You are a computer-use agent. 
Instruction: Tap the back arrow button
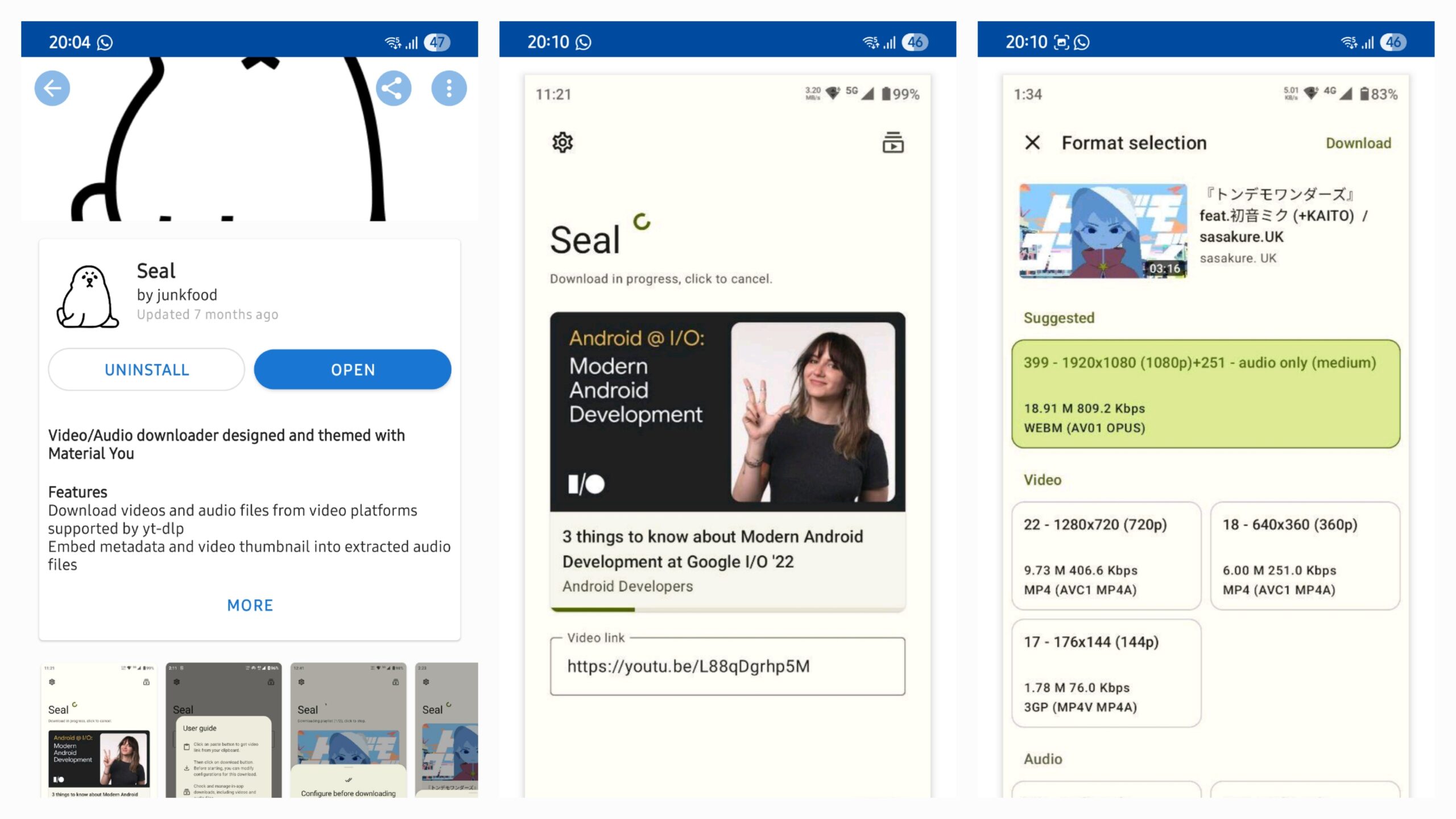[x=52, y=88]
